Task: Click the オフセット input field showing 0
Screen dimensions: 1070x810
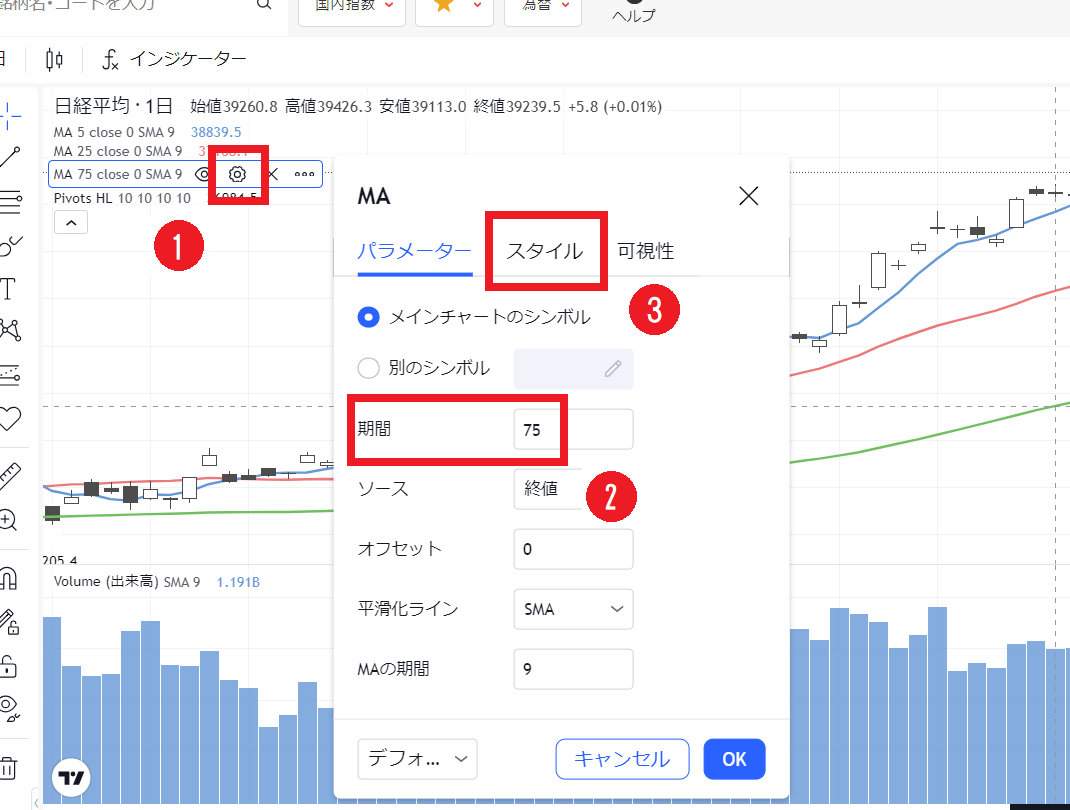Action: pos(573,549)
